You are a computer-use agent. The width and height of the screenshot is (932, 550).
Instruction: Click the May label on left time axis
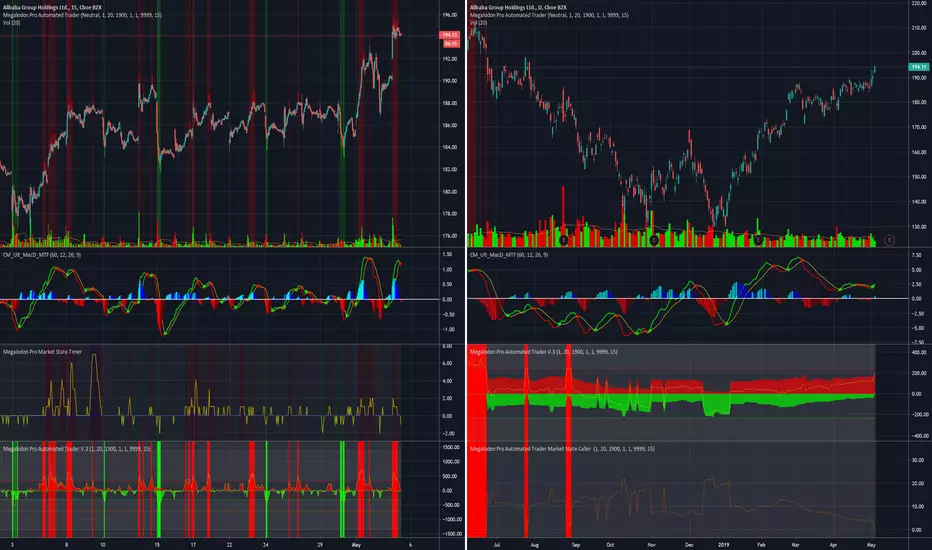356,544
